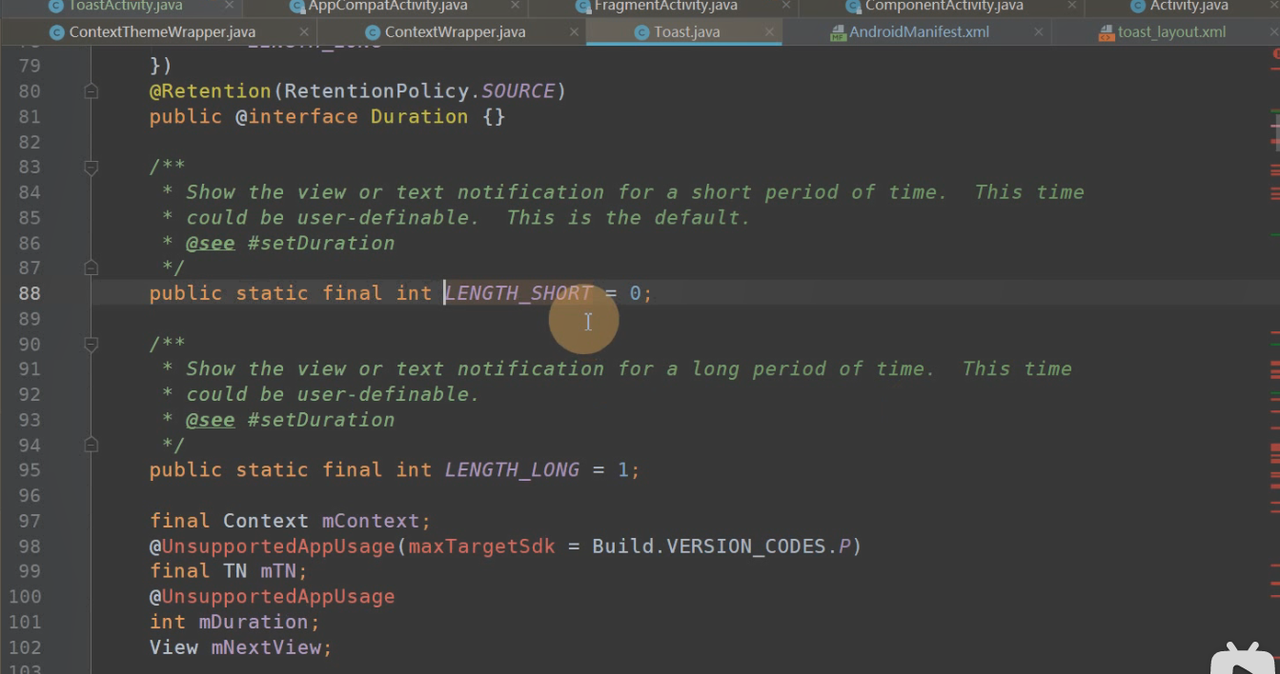Click the class icon on ContextThemeWrapper.java tab
Viewport: 1280px width, 674px height.
pyautogui.click(x=55, y=32)
